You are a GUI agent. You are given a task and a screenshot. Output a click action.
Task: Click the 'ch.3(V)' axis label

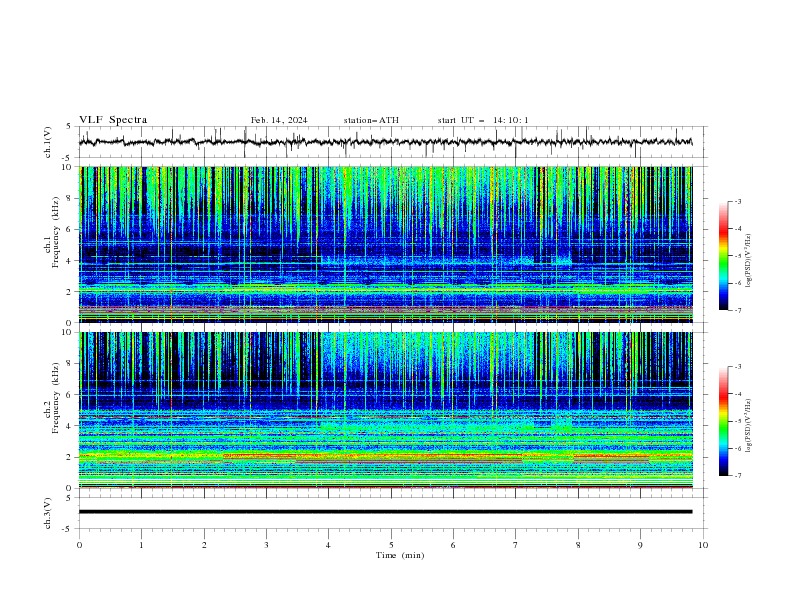coord(48,513)
